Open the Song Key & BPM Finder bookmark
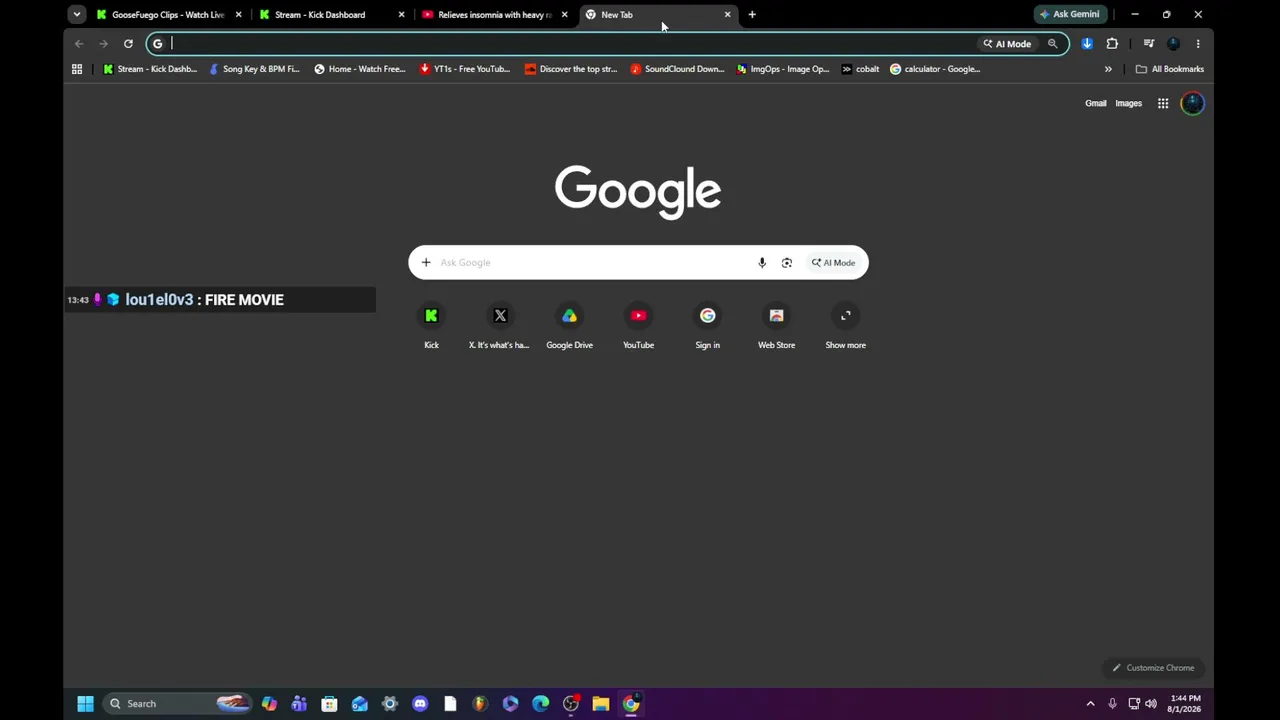 tap(254, 69)
